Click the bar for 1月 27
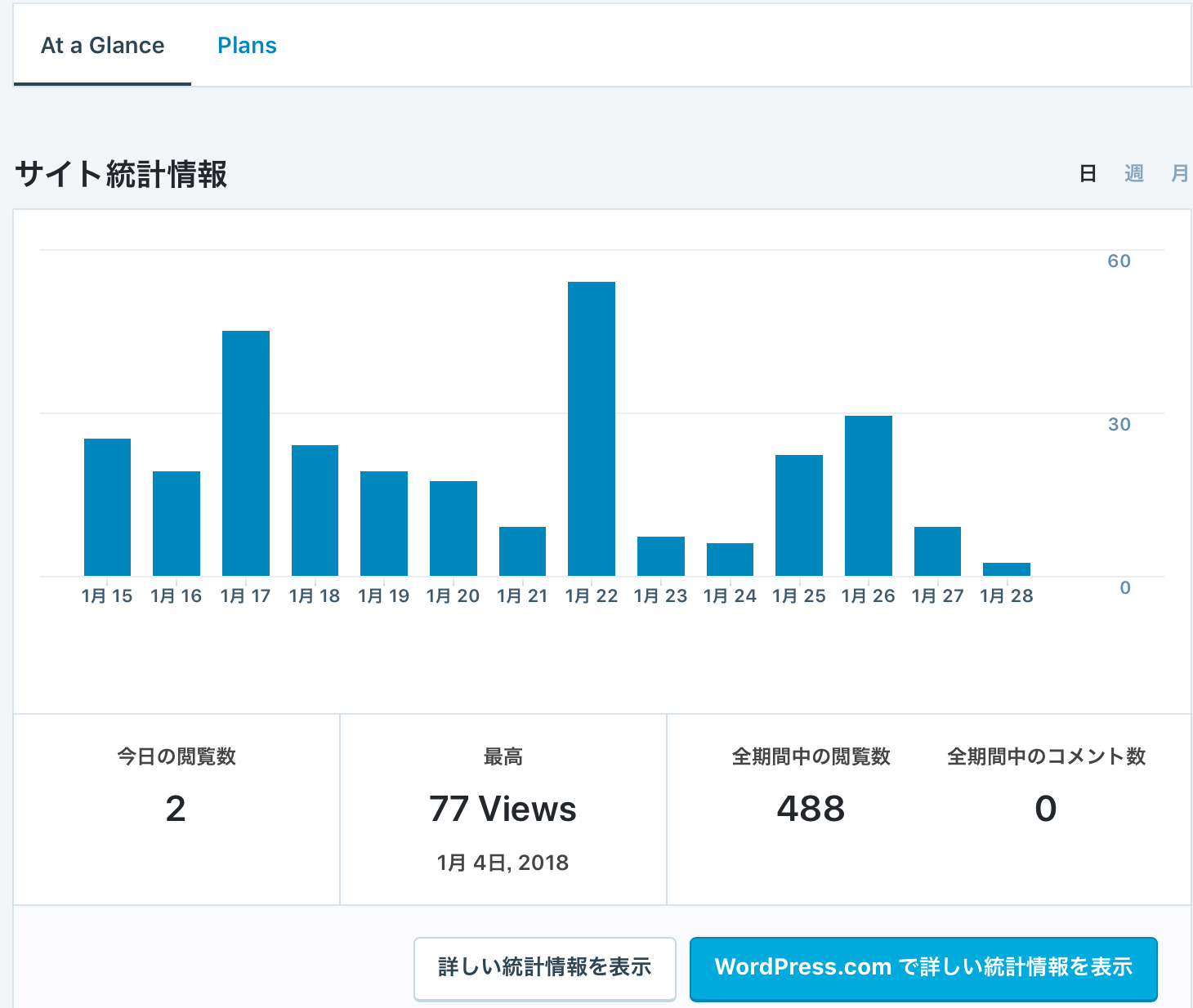Viewport: 1193px width, 1008px height. click(937, 551)
